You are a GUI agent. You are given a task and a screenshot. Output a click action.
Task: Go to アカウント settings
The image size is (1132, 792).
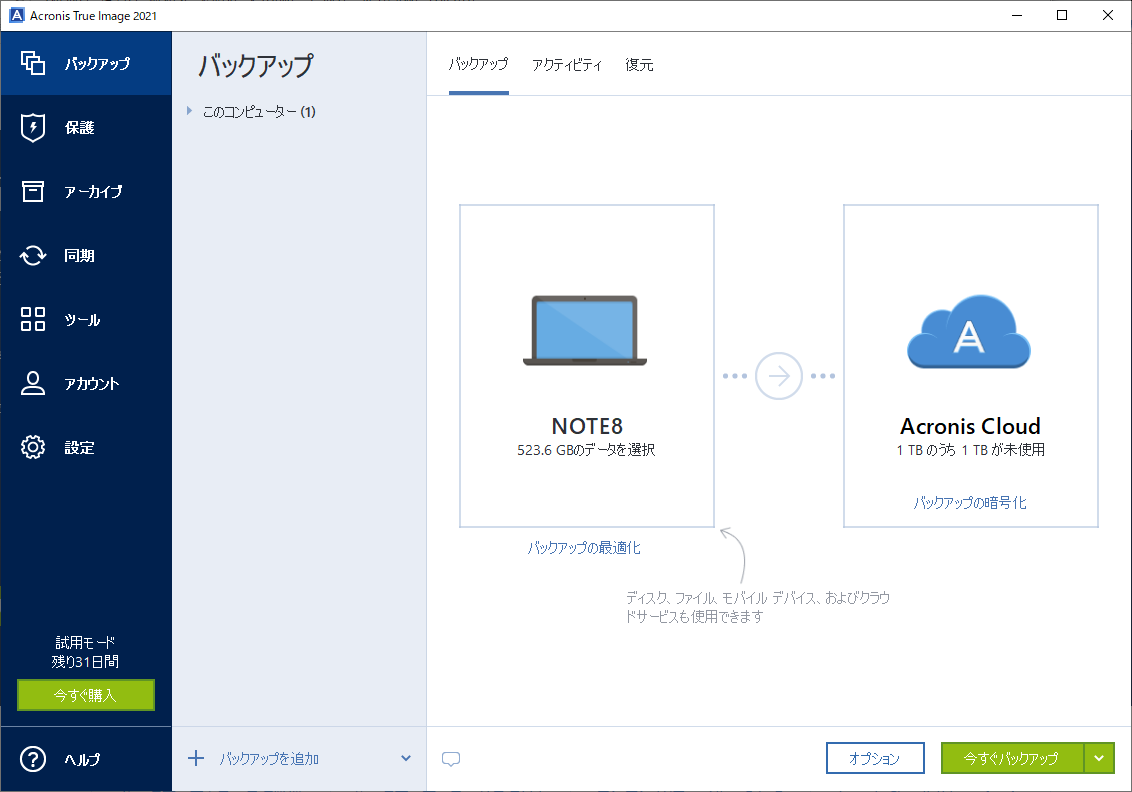[x=86, y=383]
